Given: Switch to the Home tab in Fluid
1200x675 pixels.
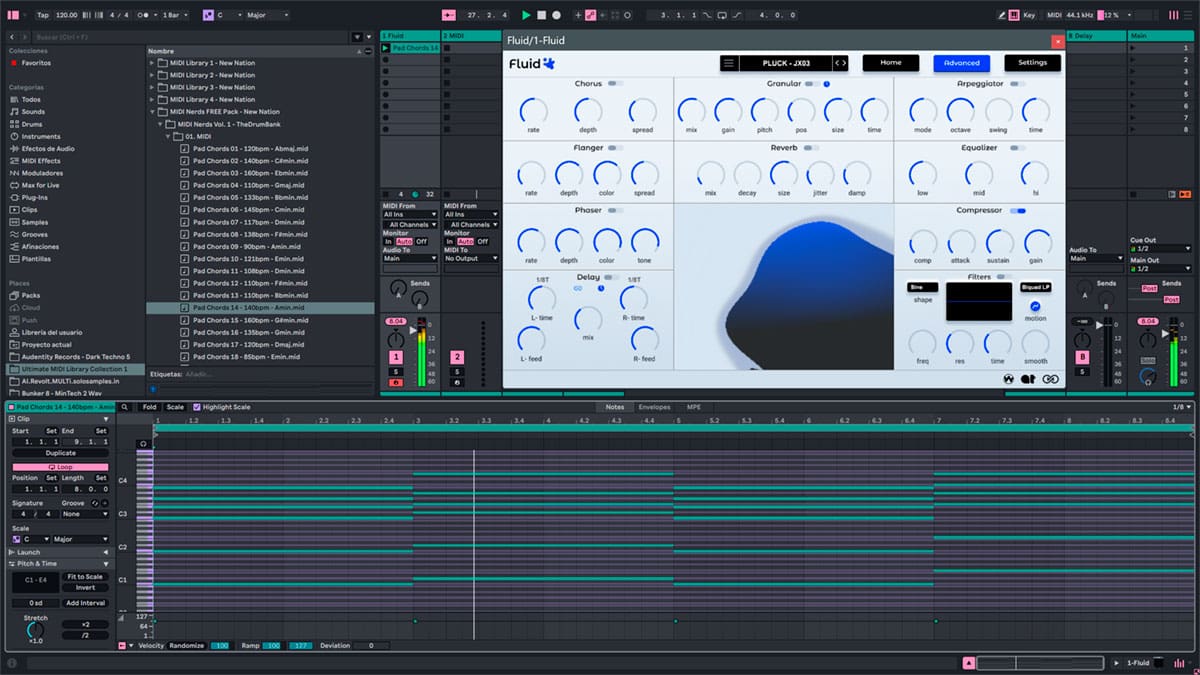Looking at the screenshot, I should click(890, 63).
